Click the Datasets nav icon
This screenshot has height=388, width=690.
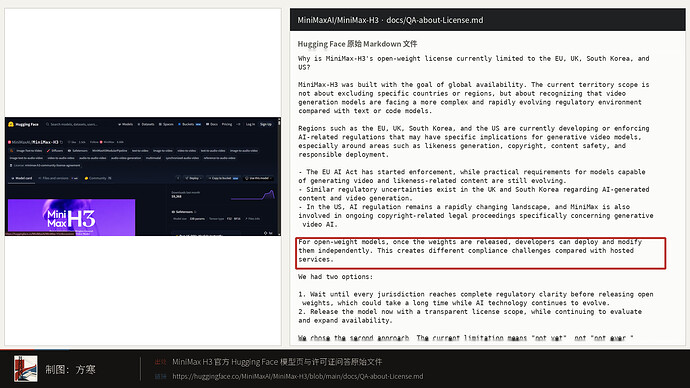pyautogui.click(x=139, y=124)
